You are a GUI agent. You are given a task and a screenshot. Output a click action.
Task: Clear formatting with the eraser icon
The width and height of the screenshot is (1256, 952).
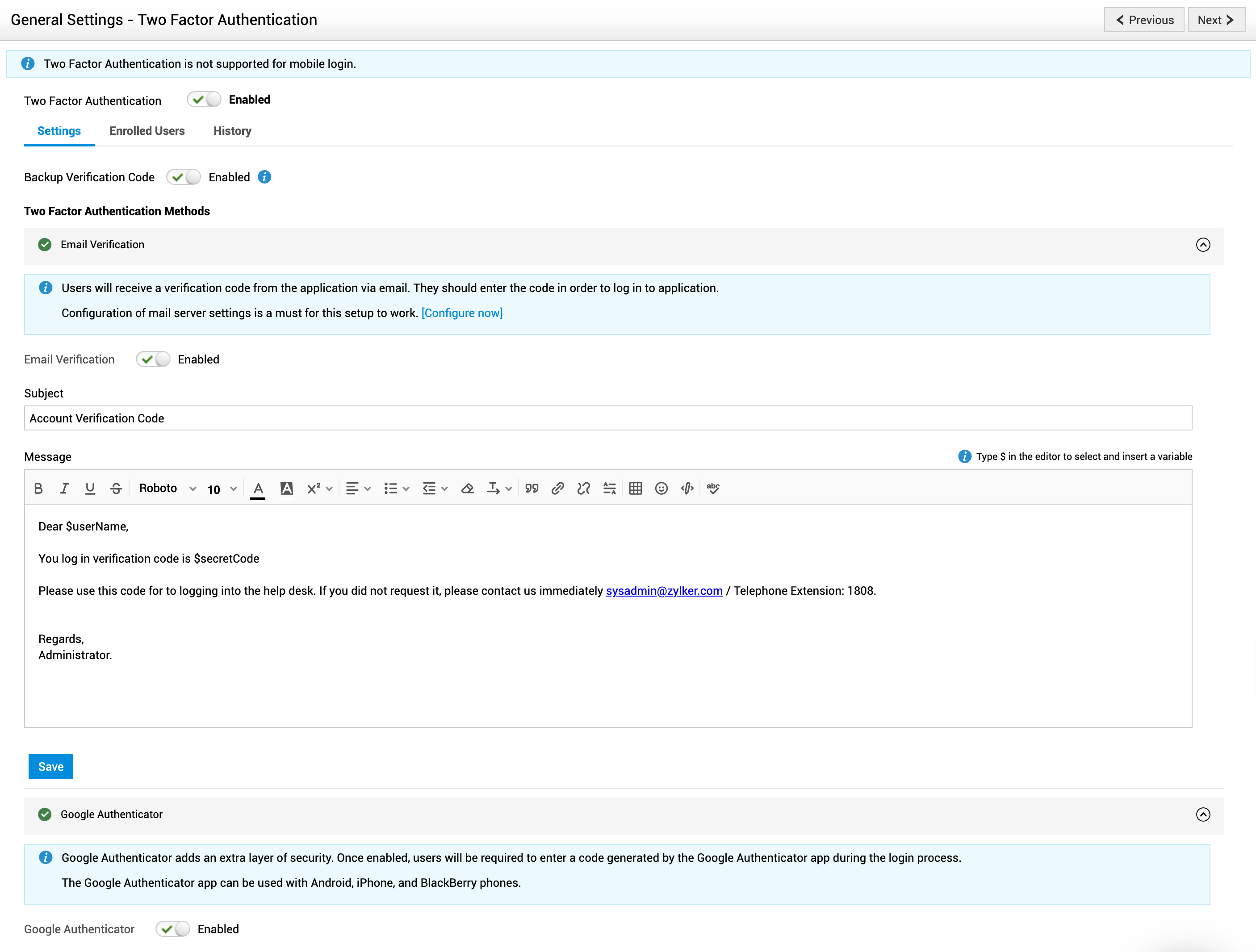coord(467,488)
